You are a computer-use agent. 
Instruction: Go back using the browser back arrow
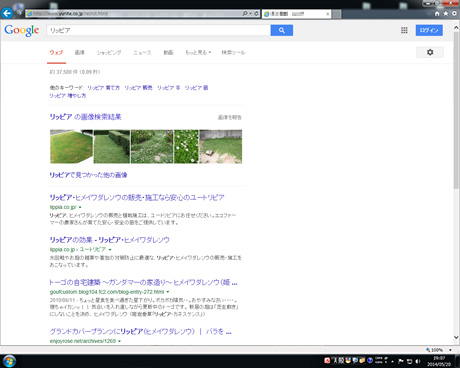(x=7, y=13)
